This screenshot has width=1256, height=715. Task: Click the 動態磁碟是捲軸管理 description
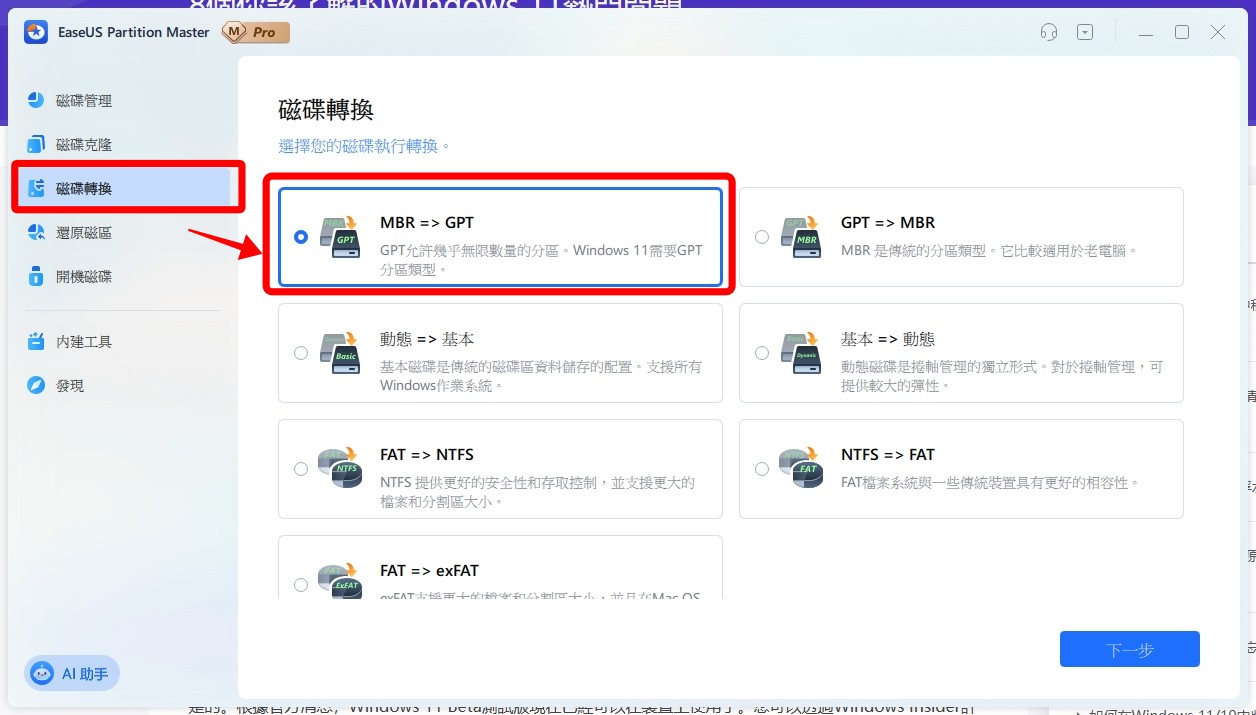pos(1002,375)
